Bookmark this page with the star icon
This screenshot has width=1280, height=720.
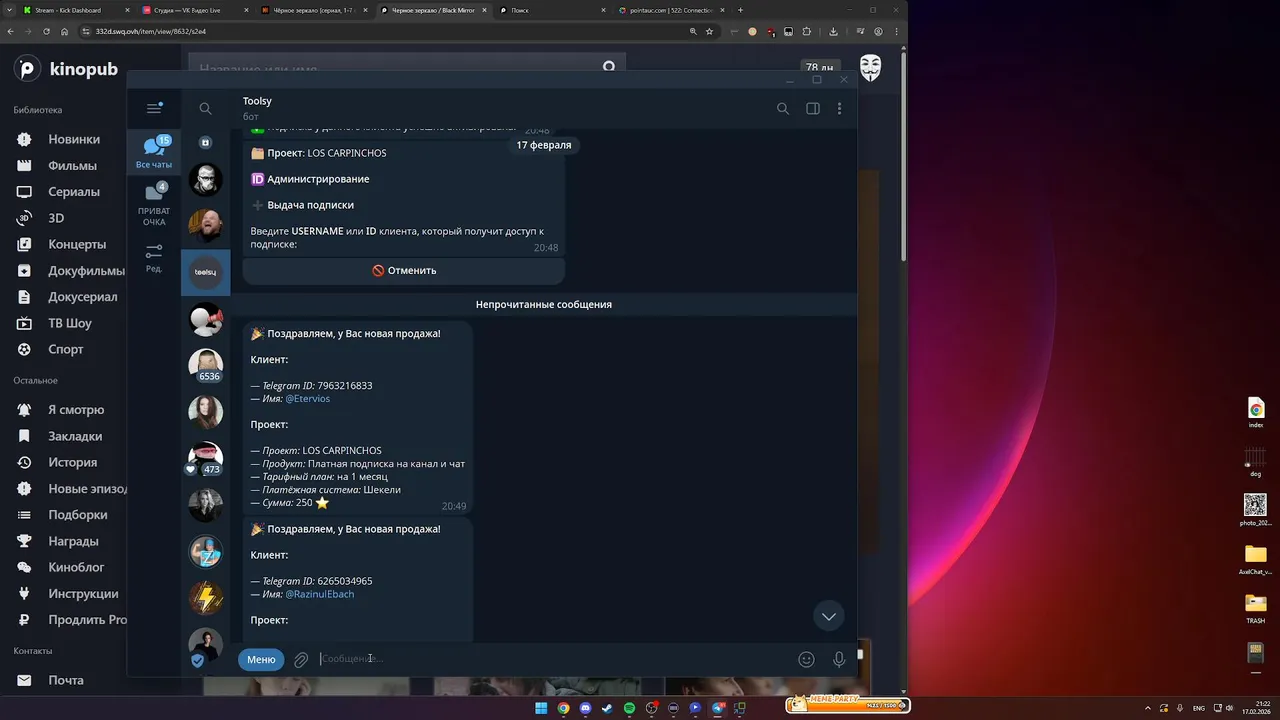(x=709, y=31)
